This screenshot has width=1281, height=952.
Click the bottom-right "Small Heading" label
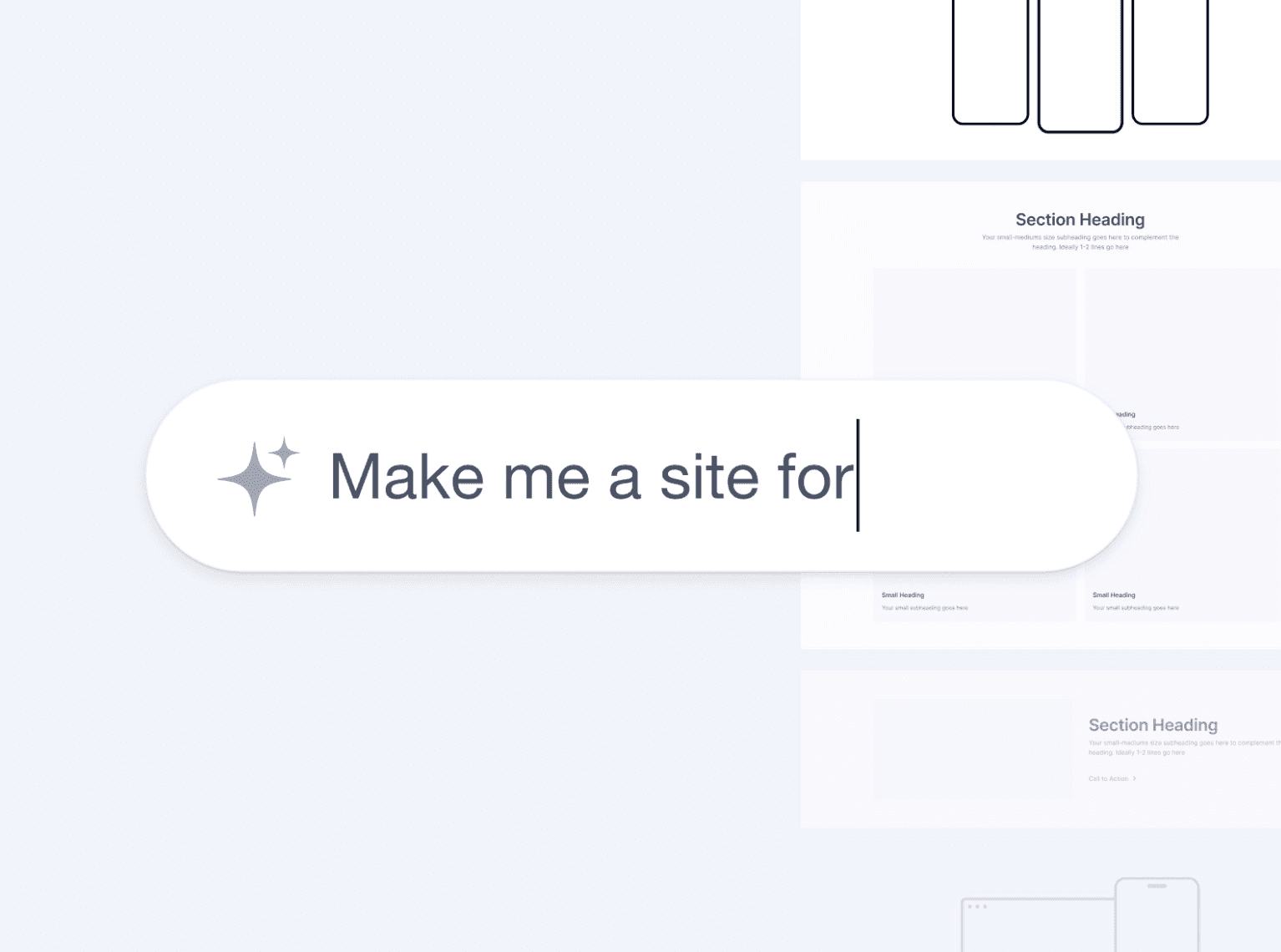tap(1113, 595)
